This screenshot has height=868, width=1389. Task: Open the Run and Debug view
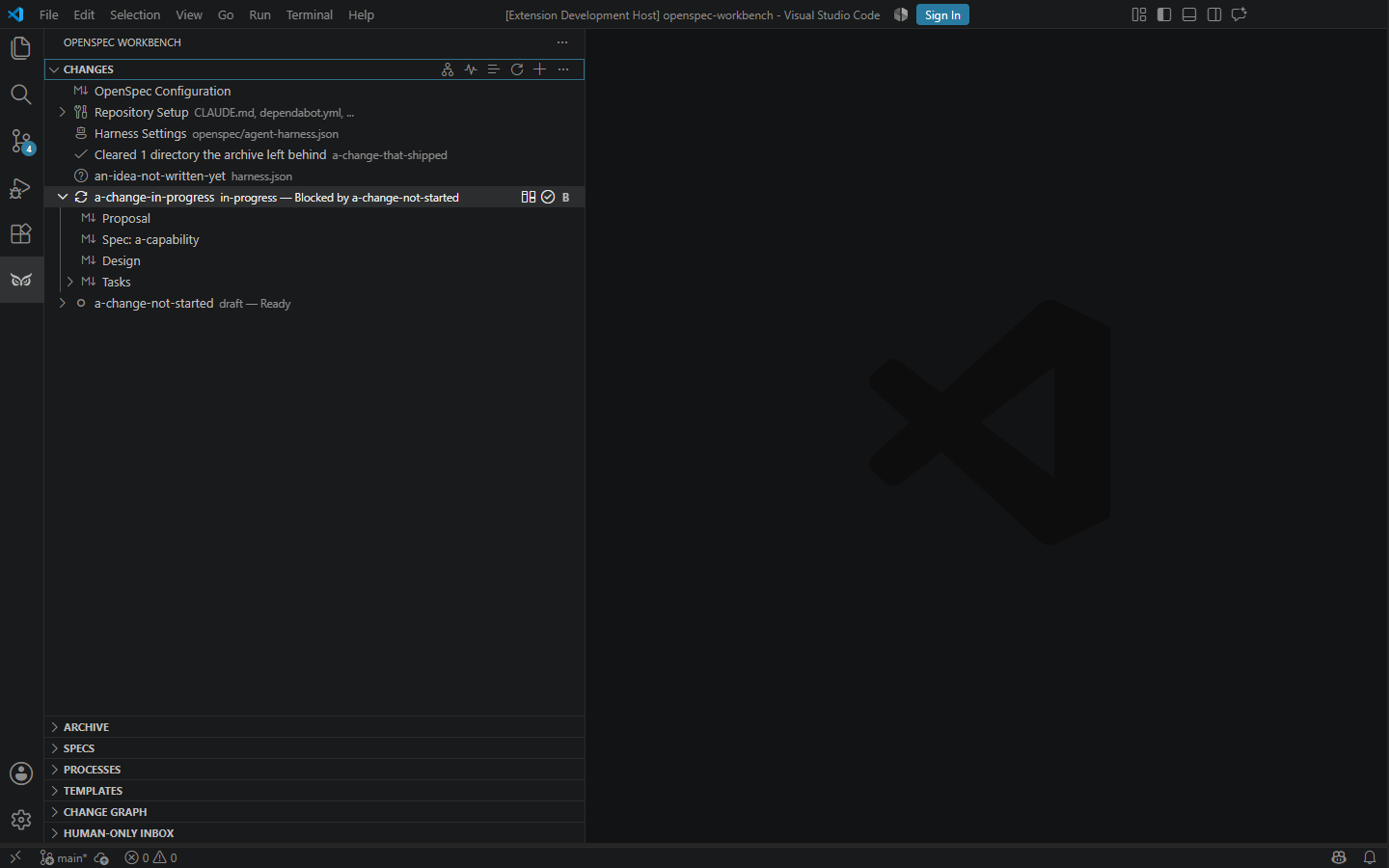pos(21,187)
